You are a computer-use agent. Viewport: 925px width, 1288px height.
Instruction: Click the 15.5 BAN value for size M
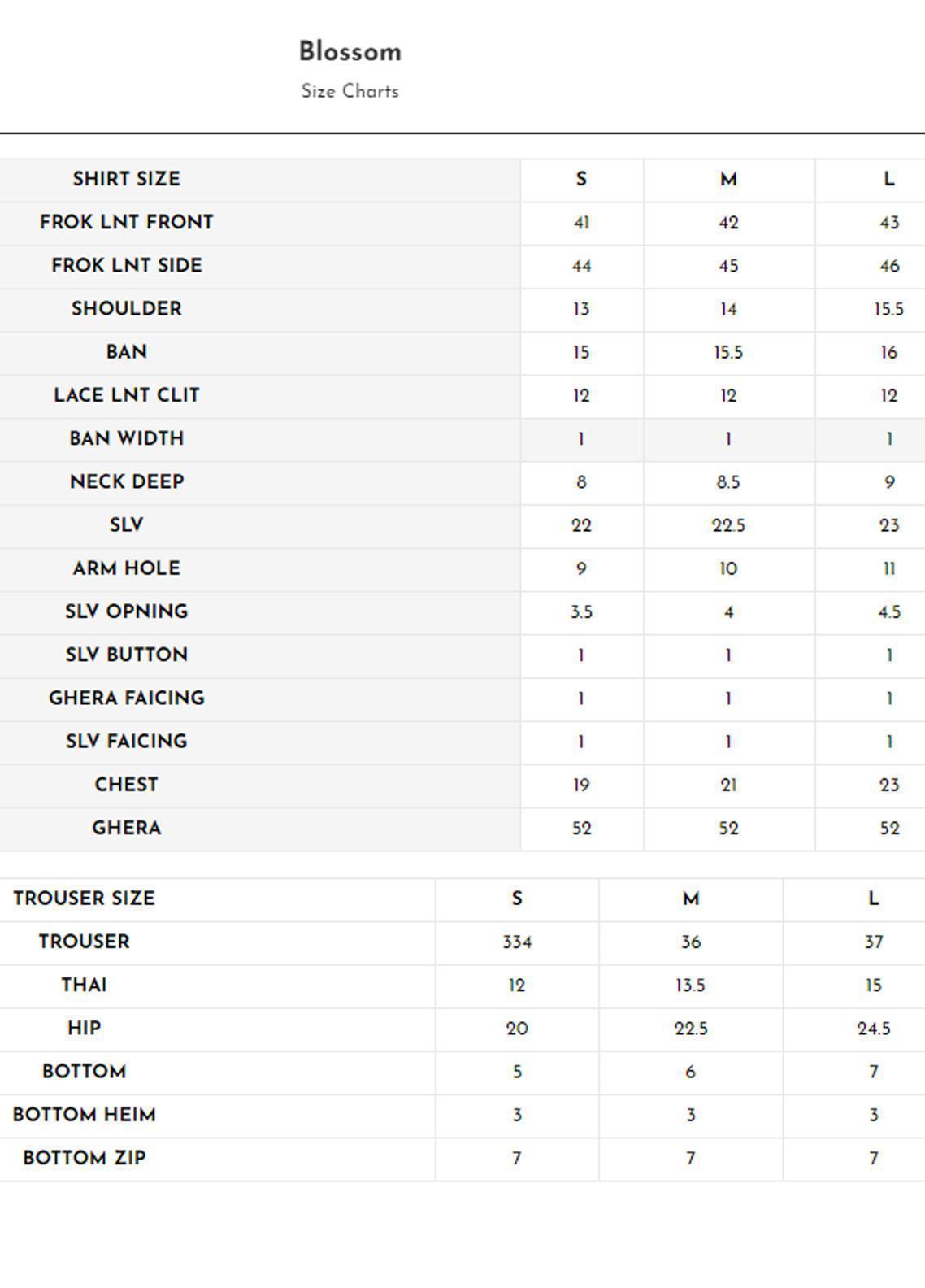pyautogui.click(x=728, y=353)
